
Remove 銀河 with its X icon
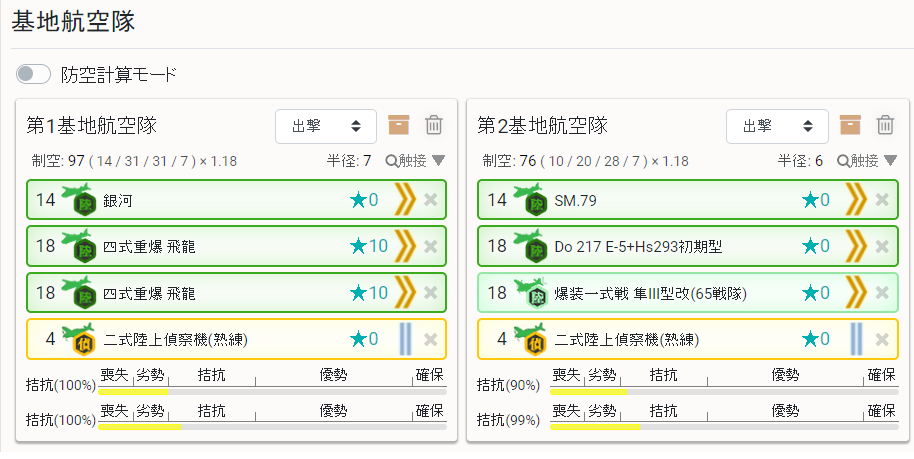point(431,200)
